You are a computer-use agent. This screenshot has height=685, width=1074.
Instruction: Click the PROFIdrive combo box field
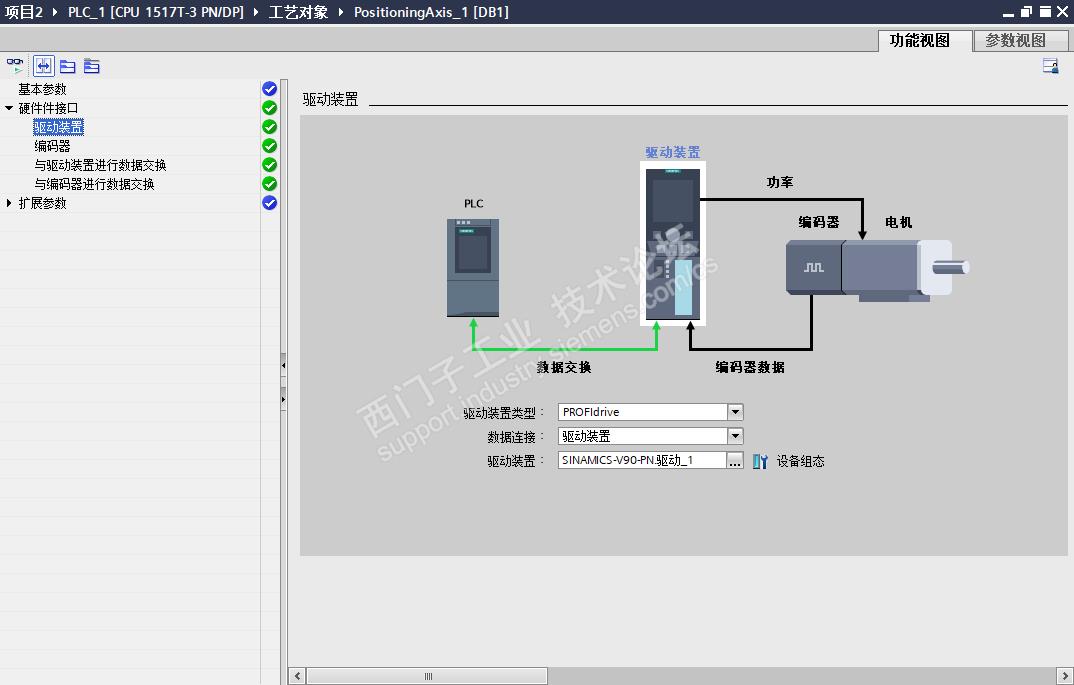642,412
